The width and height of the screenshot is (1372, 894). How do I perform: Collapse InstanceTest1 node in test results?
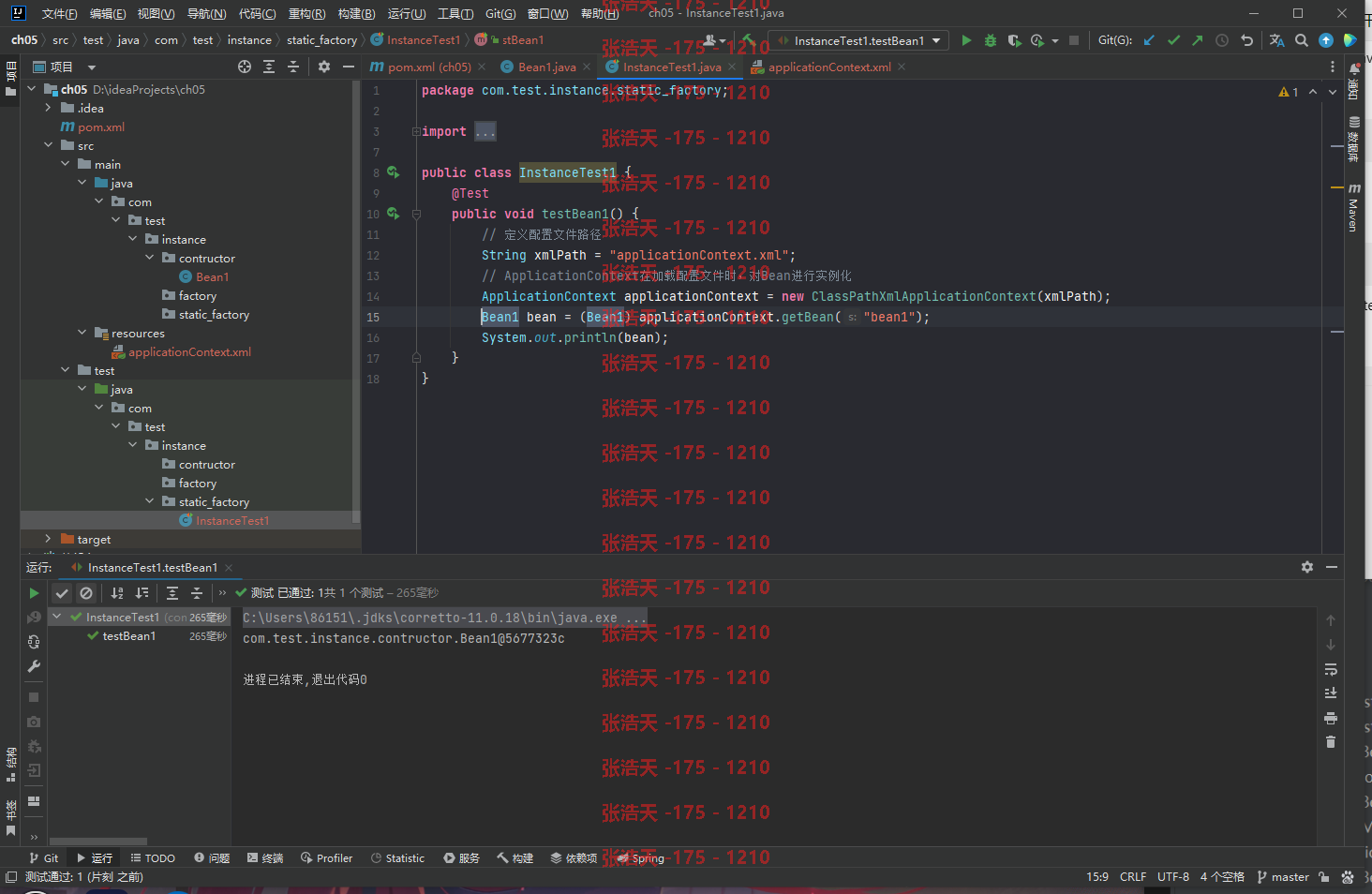tap(57, 617)
